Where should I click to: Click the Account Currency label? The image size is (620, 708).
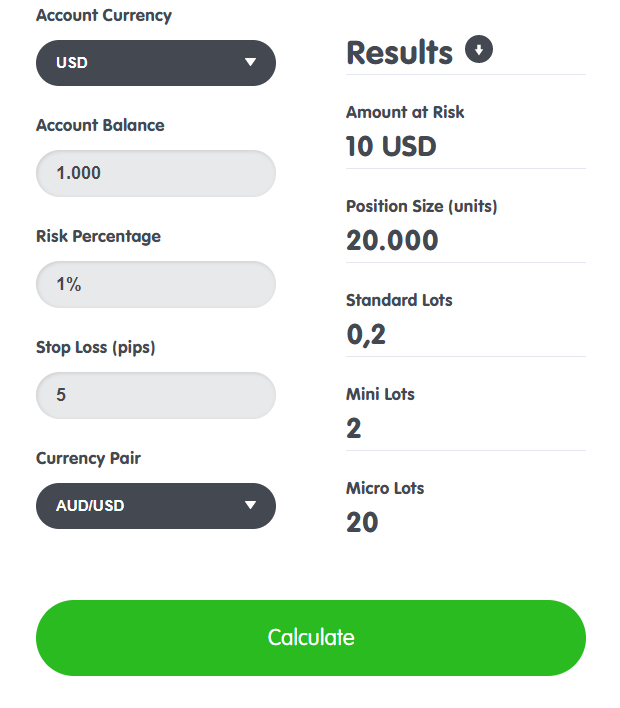point(104,15)
